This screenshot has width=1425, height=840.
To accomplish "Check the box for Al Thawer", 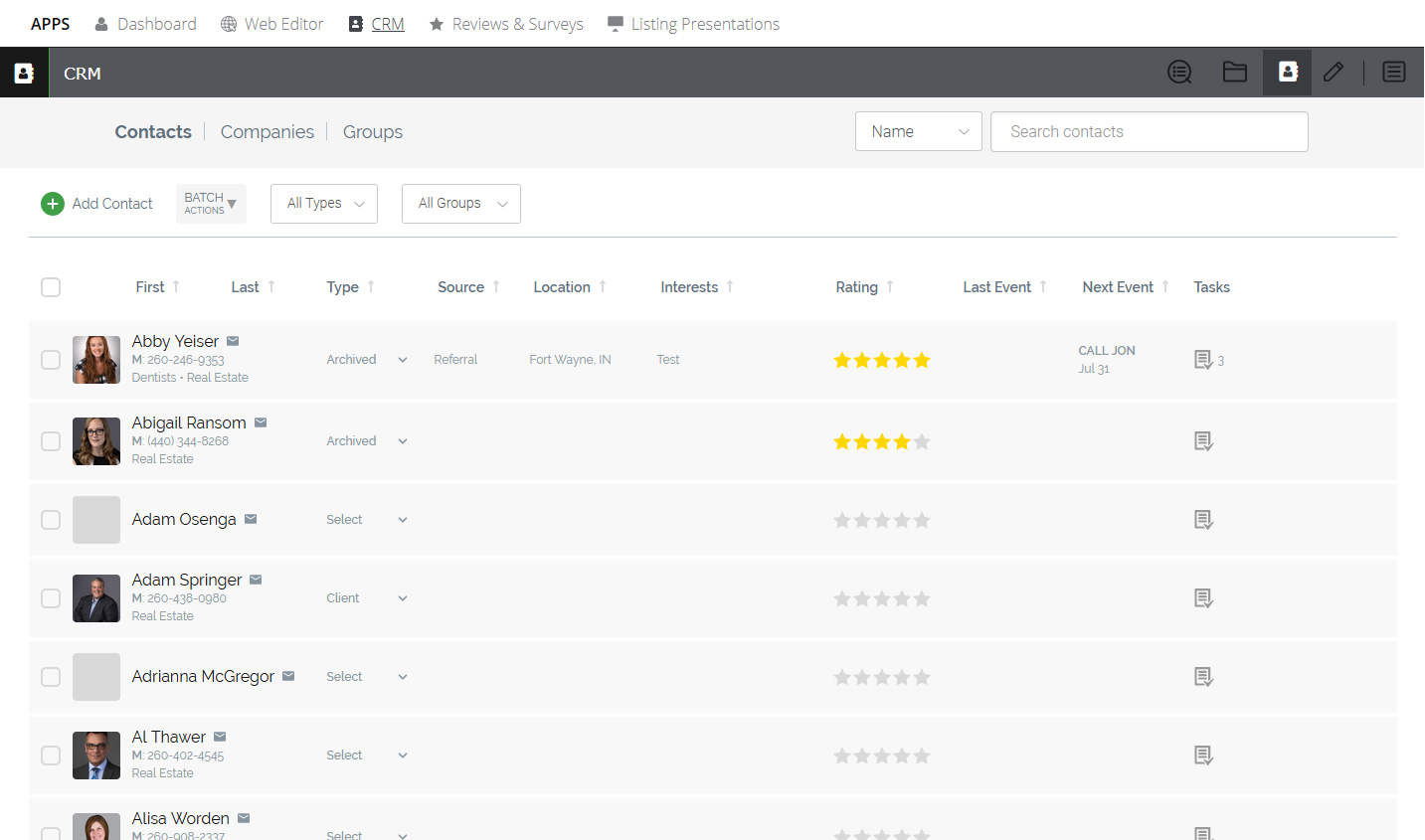I will click(51, 756).
